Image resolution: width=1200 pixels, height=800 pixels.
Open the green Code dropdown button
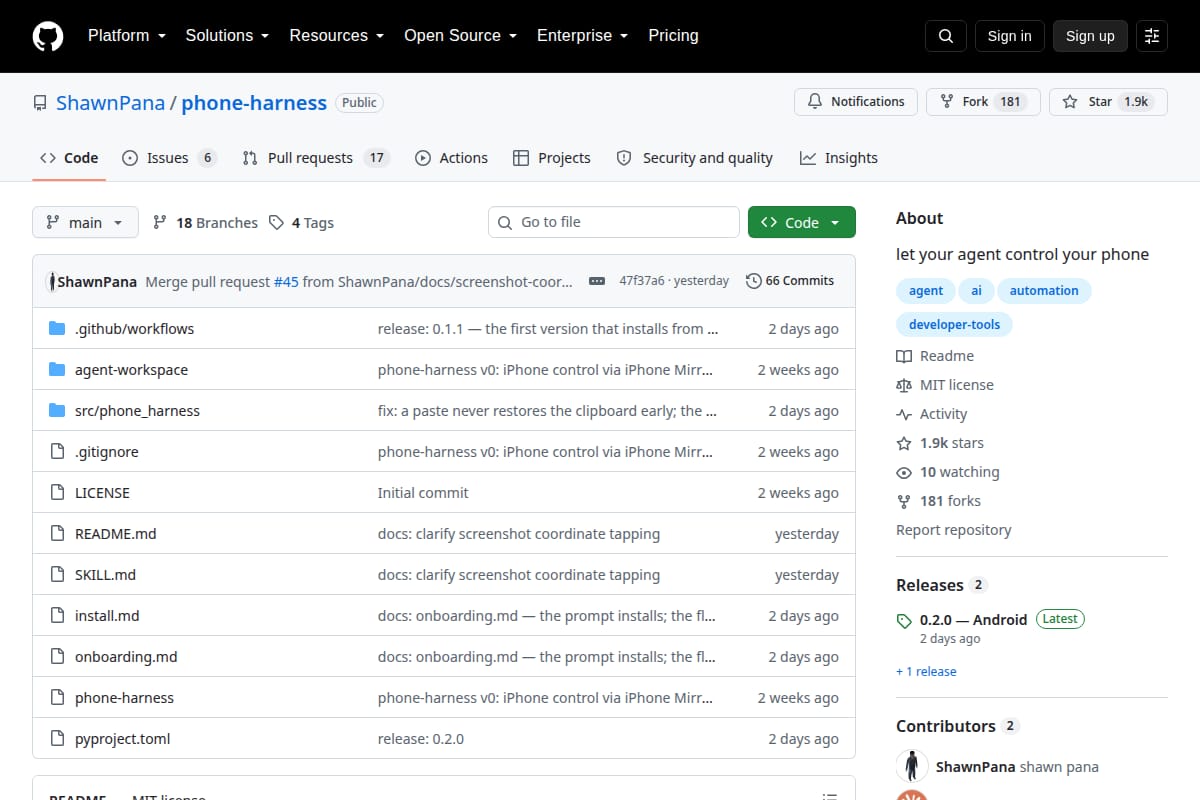coord(802,223)
